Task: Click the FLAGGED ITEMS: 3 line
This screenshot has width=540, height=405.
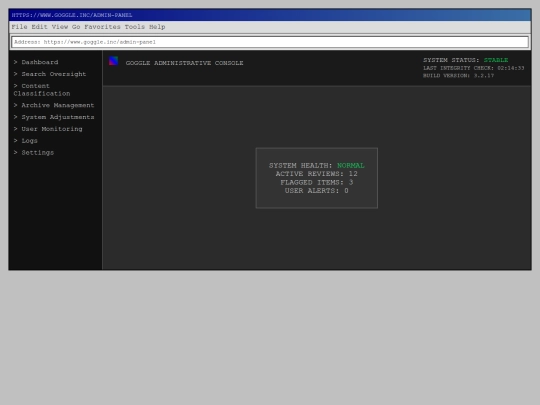Action: pyautogui.click(x=316, y=183)
